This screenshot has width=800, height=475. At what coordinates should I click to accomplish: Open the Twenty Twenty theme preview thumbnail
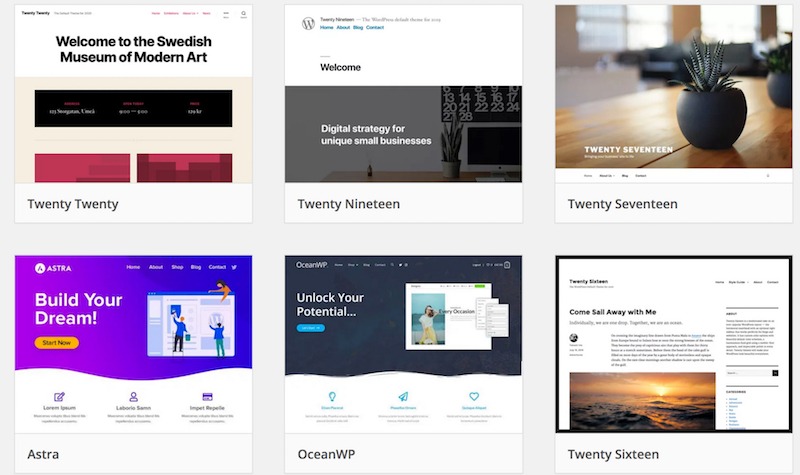click(134, 94)
